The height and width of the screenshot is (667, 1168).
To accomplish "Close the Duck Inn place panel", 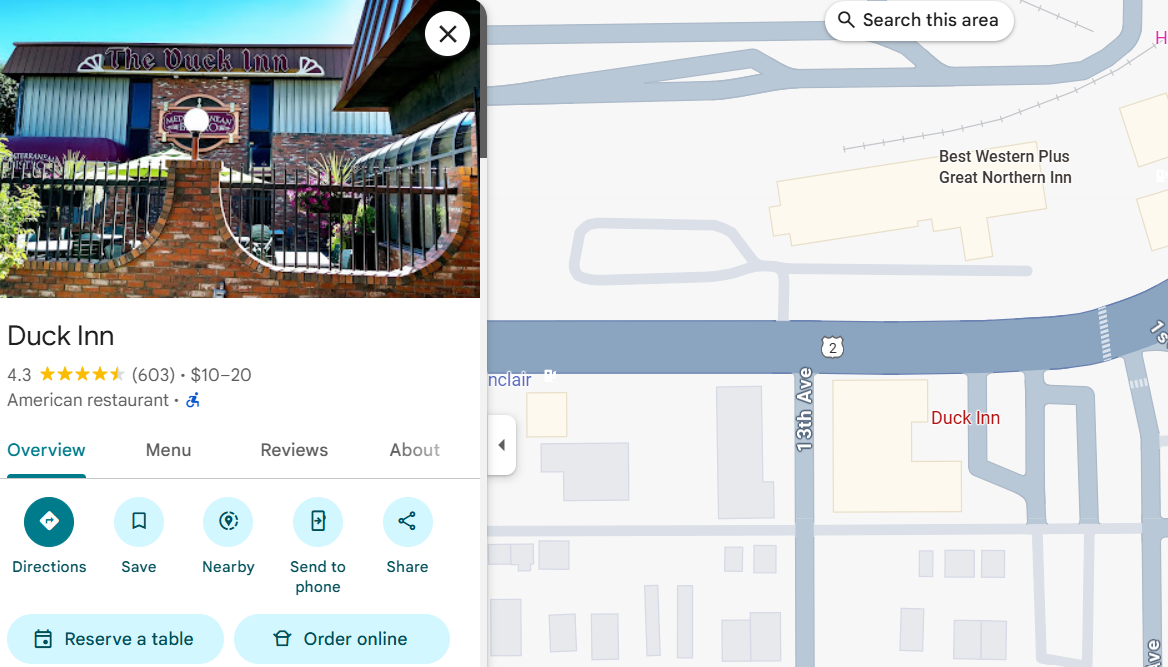I will [x=447, y=34].
